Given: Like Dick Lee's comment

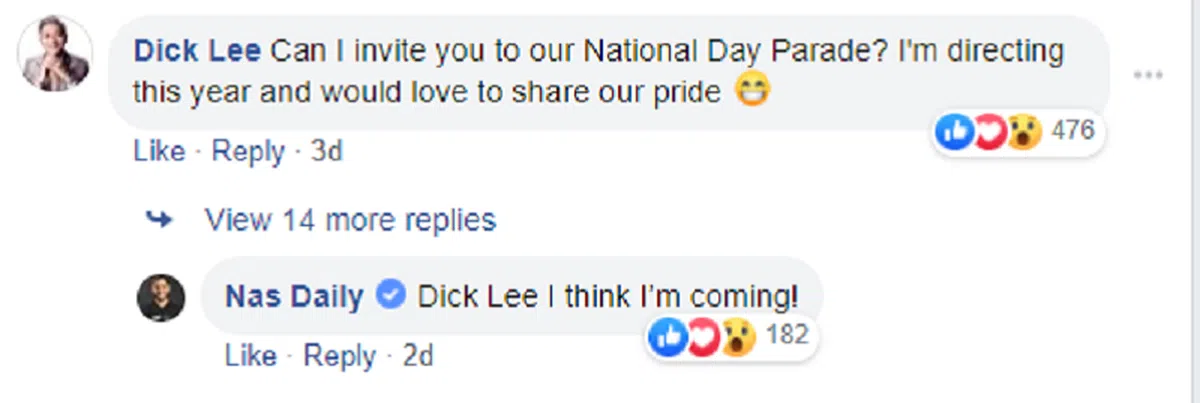Looking at the screenshot, I should pyautogui.click(x=159, y=151).
